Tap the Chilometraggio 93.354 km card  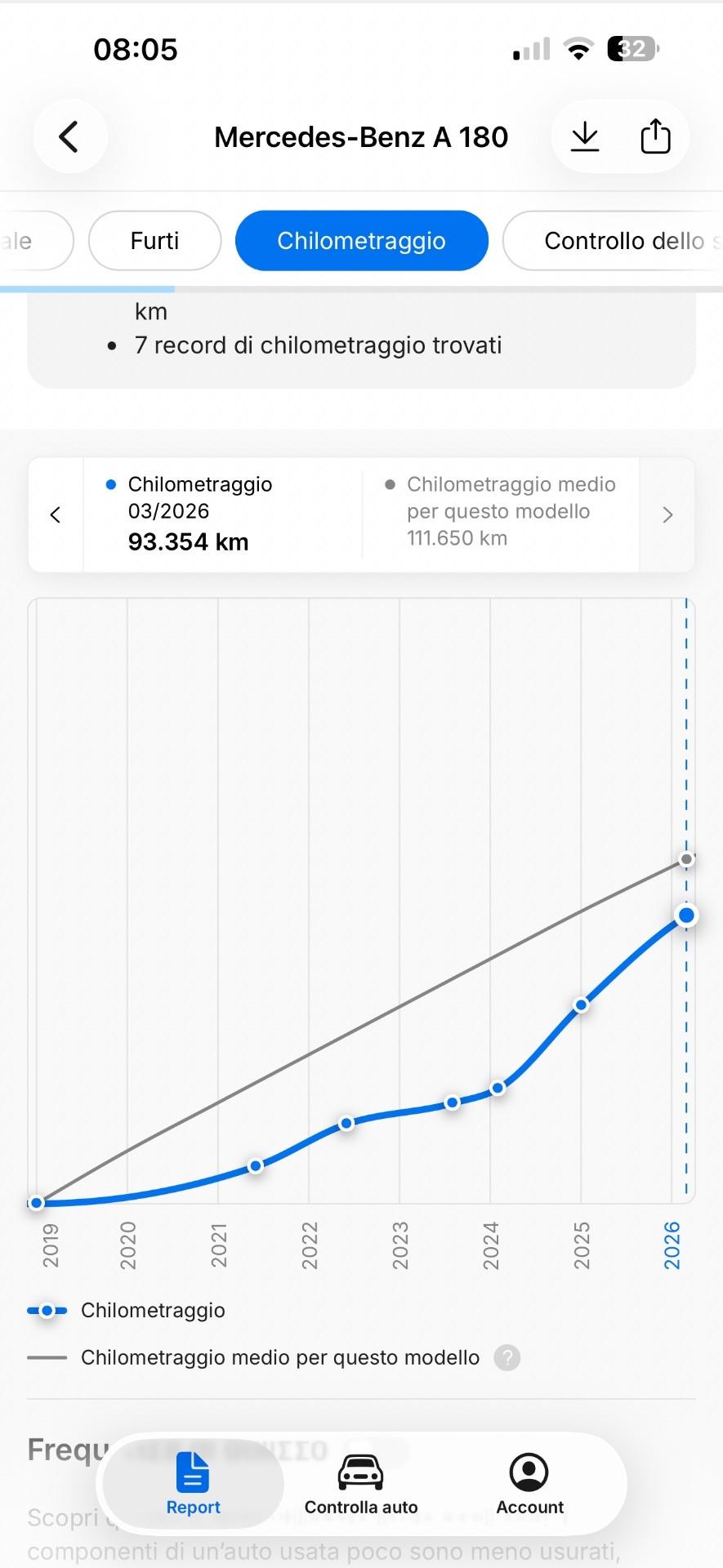coord(222,514)
